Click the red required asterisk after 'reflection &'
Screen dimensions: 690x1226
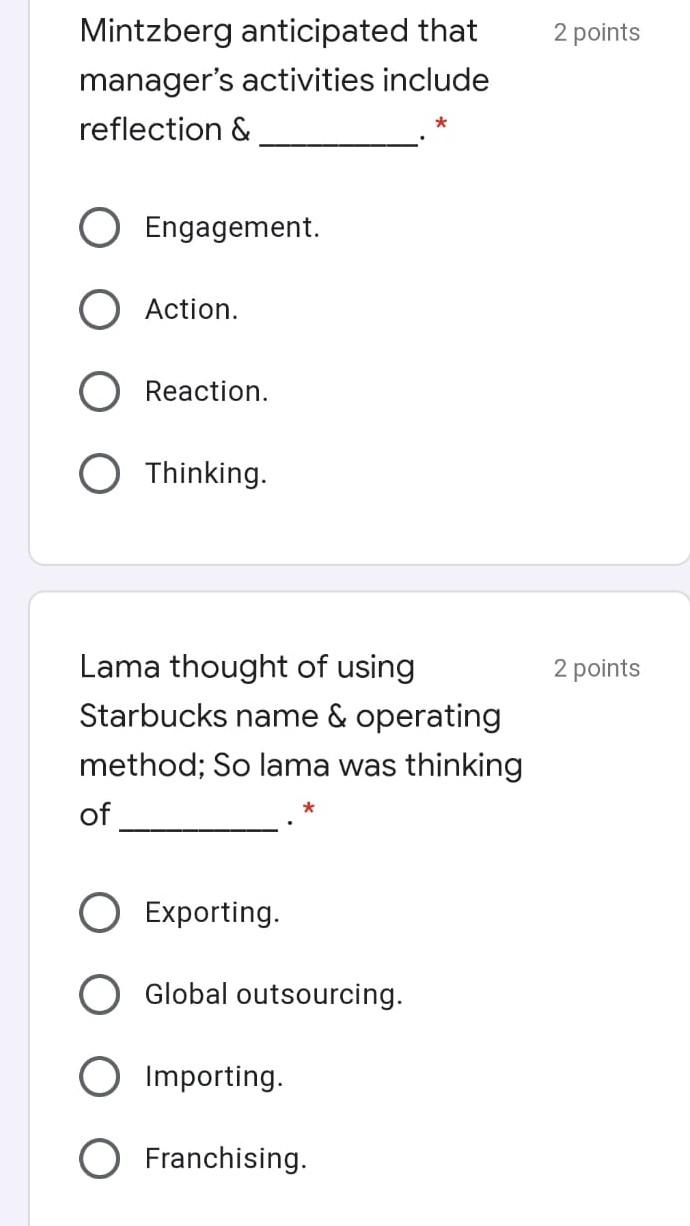click(x=443, y=125)
